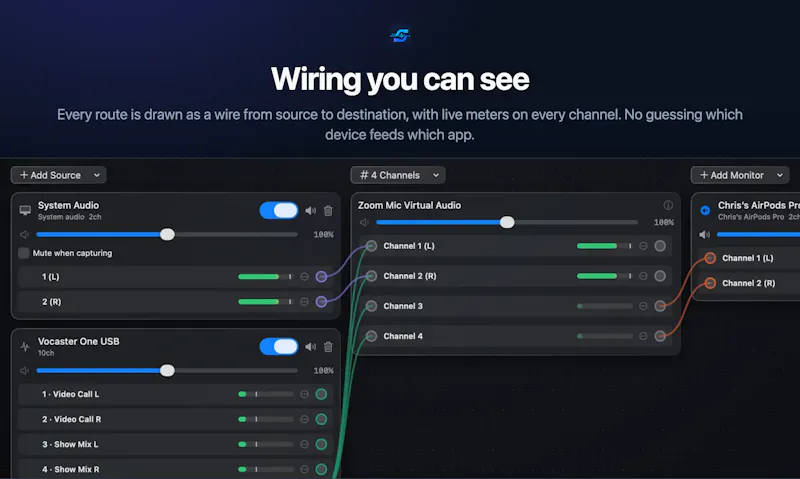Click the Vocaster One USB waveform icon

click(25, 347)
